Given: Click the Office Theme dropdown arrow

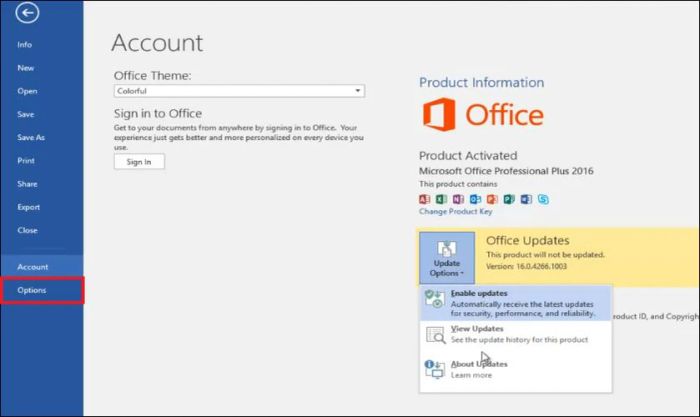Looking at the screenshot, I should [x=358, y=91].
